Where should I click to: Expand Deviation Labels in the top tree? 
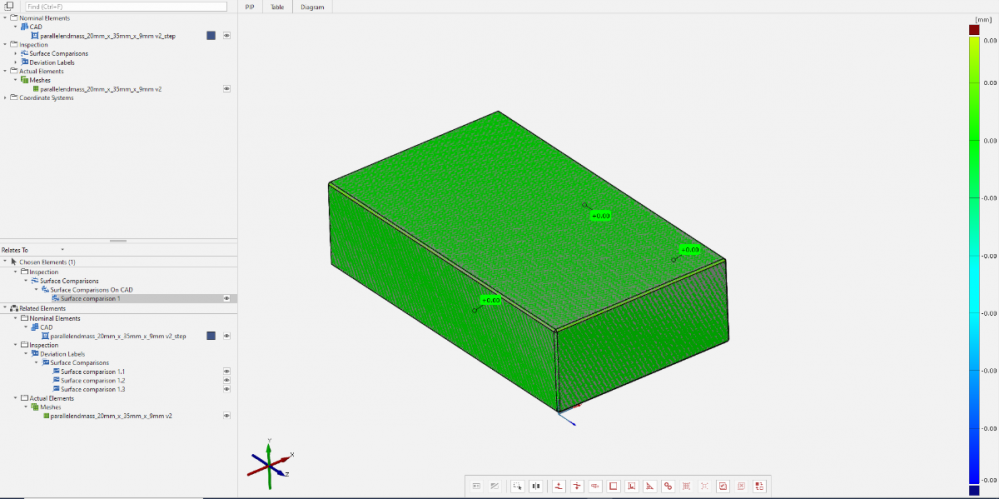pyautogui.click(x=15, y=62)
